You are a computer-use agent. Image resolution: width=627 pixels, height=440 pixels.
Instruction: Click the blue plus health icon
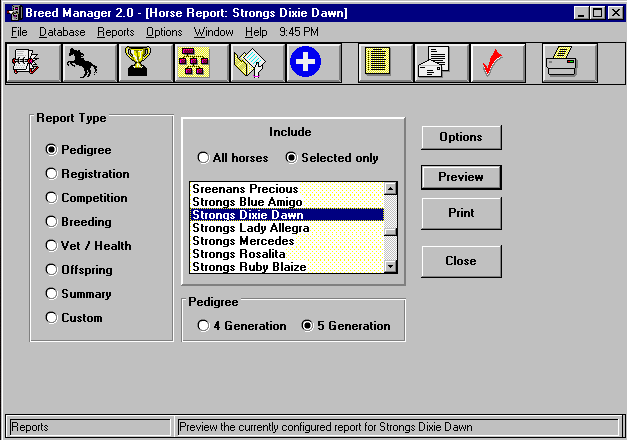304,63
